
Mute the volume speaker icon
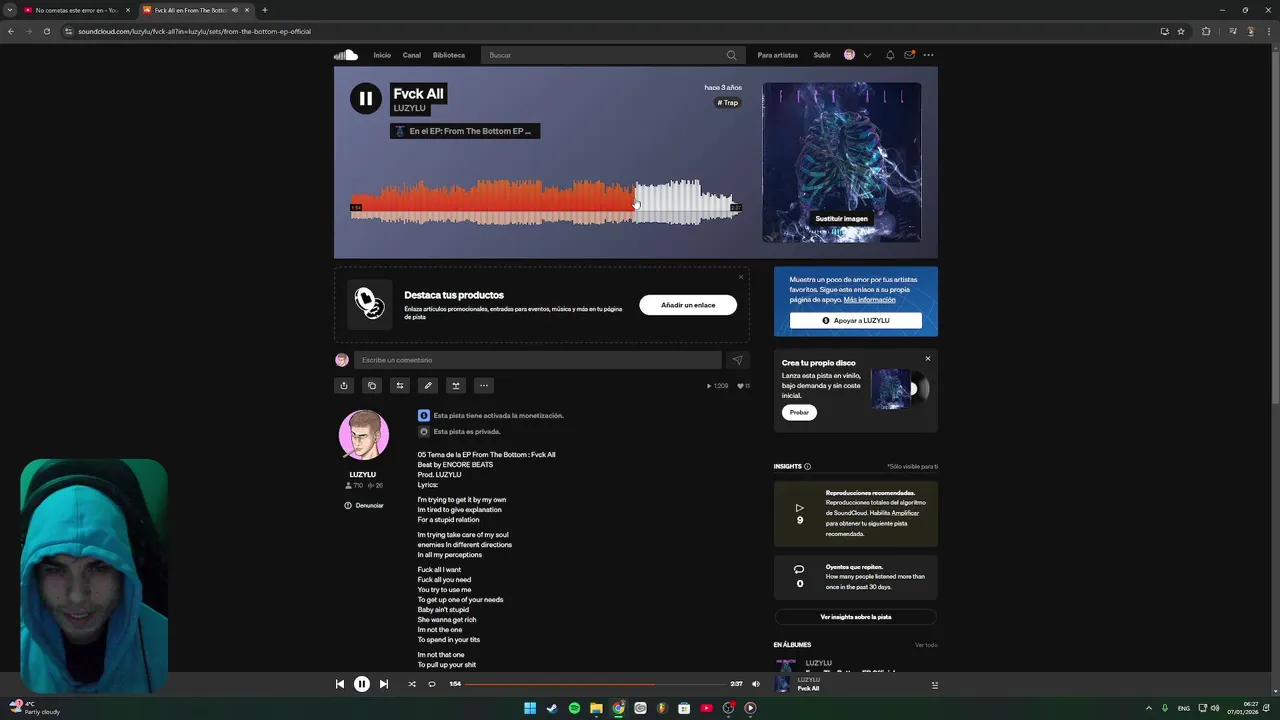(x=756, y=684)
